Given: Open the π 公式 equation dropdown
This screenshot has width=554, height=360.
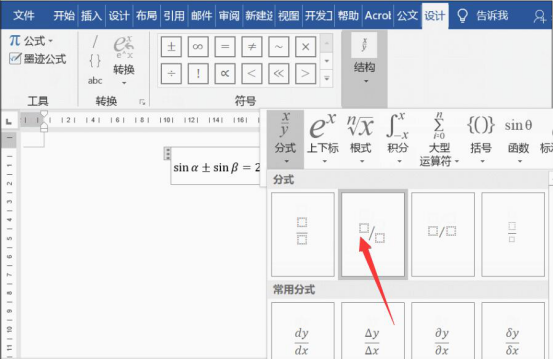Looking at the screenshot, I should point(31,41).
